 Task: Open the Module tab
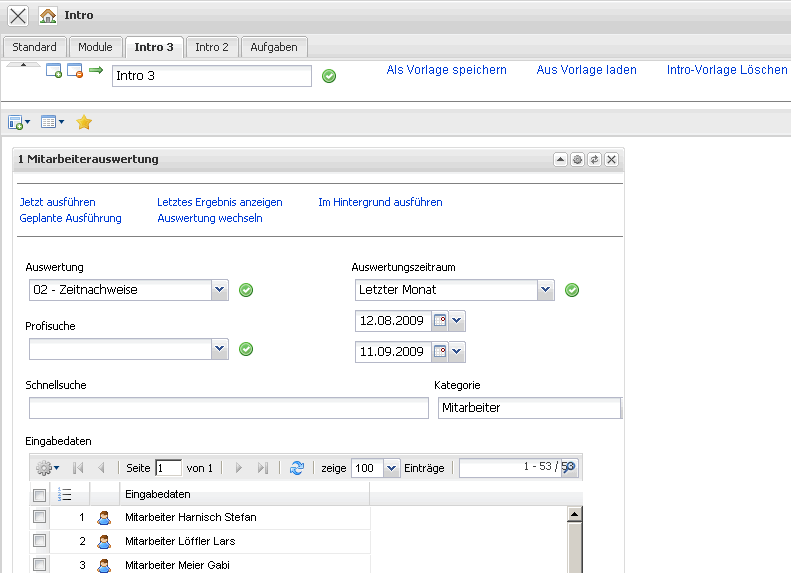96,47
